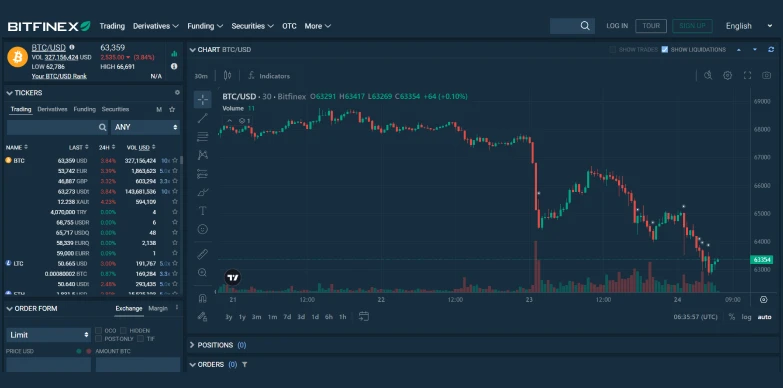Start the TOUR button
This screenshot has width=783, height=388.
tap(651, 26)
